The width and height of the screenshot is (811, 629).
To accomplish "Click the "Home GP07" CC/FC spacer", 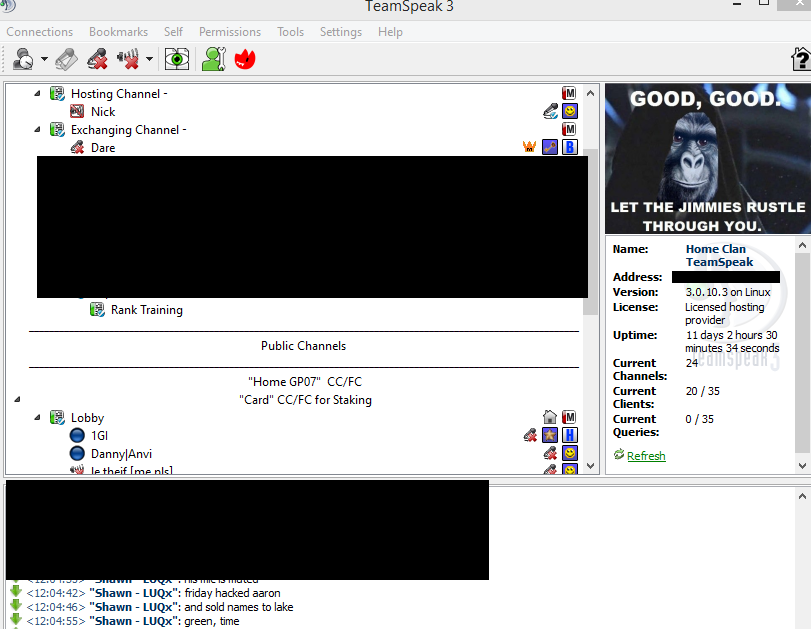I will point(305,382).
